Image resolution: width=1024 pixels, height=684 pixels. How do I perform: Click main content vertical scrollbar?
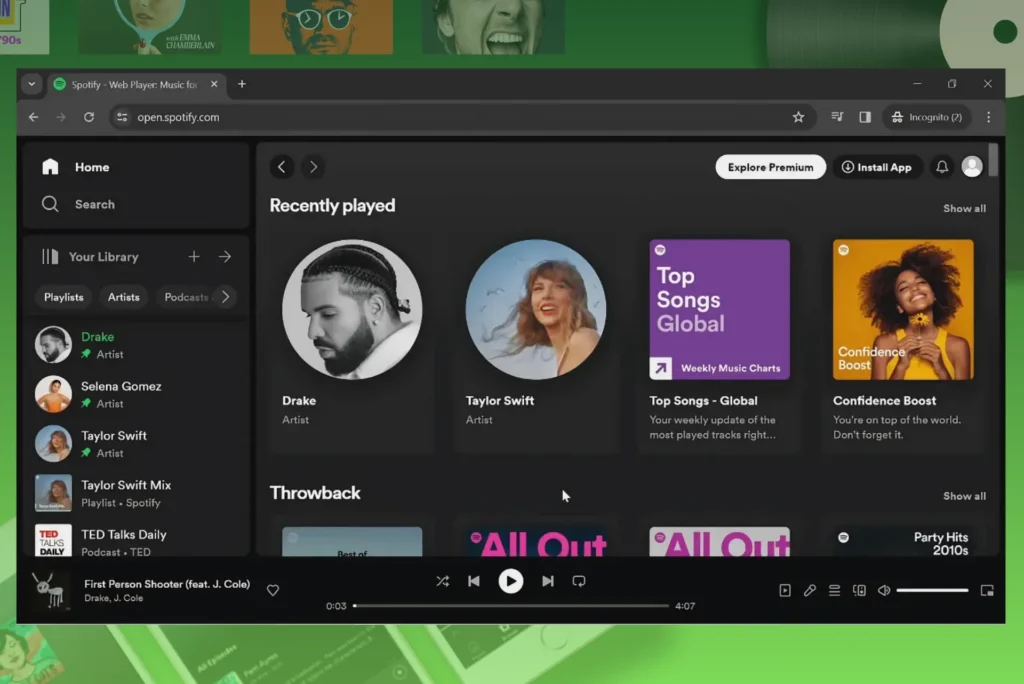coord(993,160)
